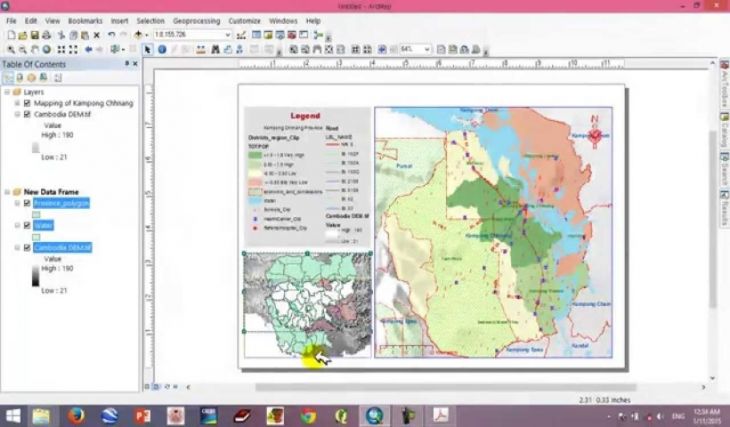Click the Windows Start button
The height and width of the screenshot is (427, 730).
click(x=13, y=416)
